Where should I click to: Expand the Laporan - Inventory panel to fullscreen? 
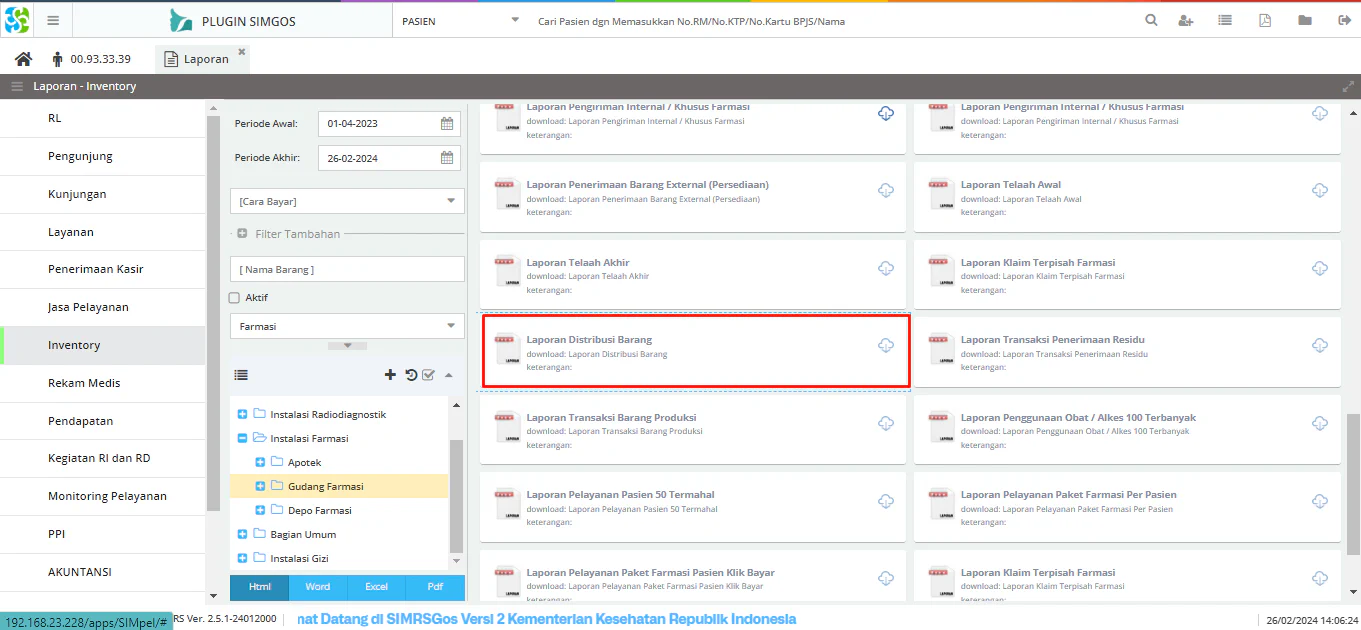[x=1348, y=86]
